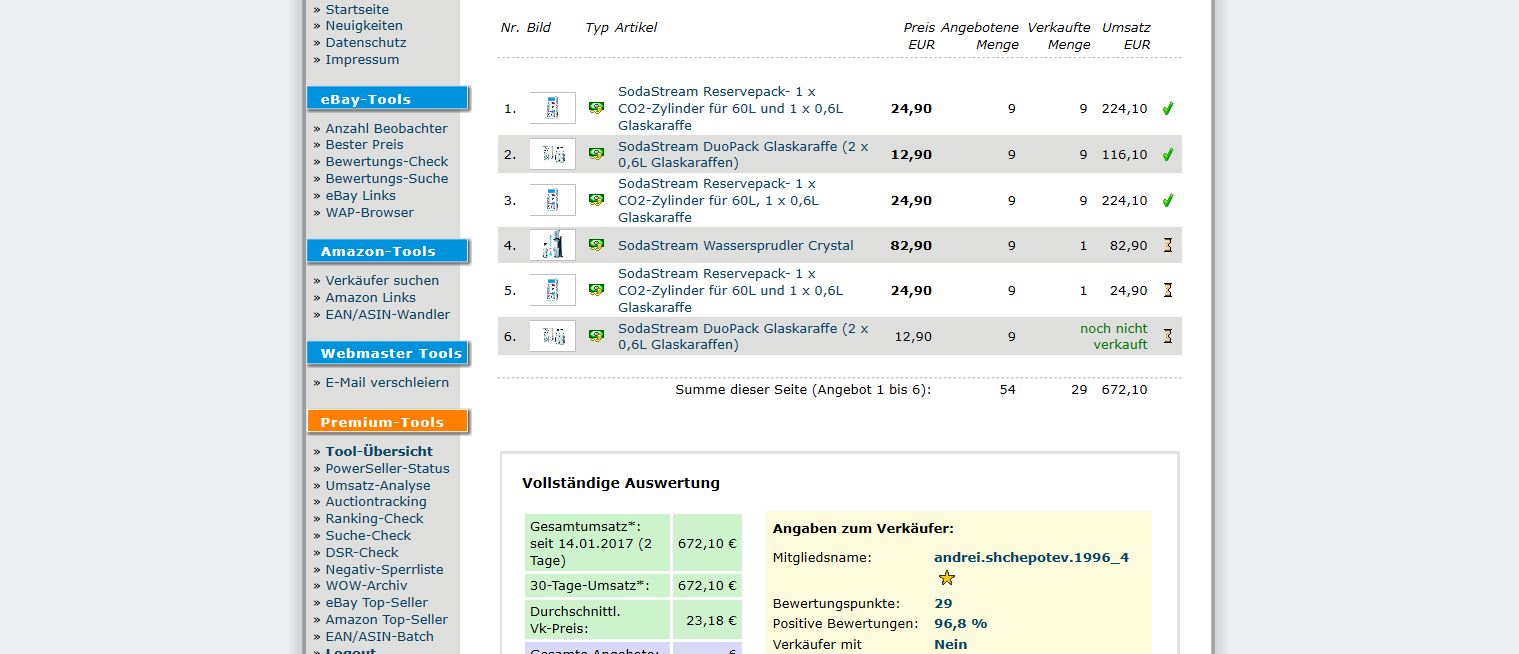Open the product thumbnail in row 6

(x=552, y=336)
